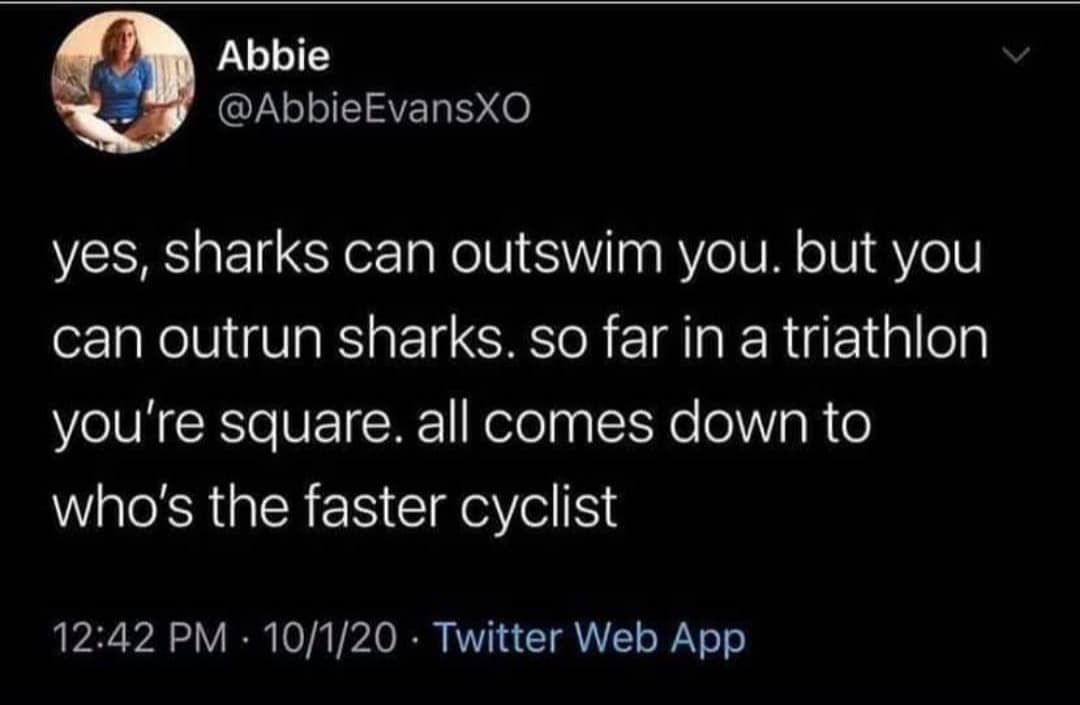Open the tweet options chevron menu
Viewport: 1080px width, 705px height.
(x=1015, y=54)
